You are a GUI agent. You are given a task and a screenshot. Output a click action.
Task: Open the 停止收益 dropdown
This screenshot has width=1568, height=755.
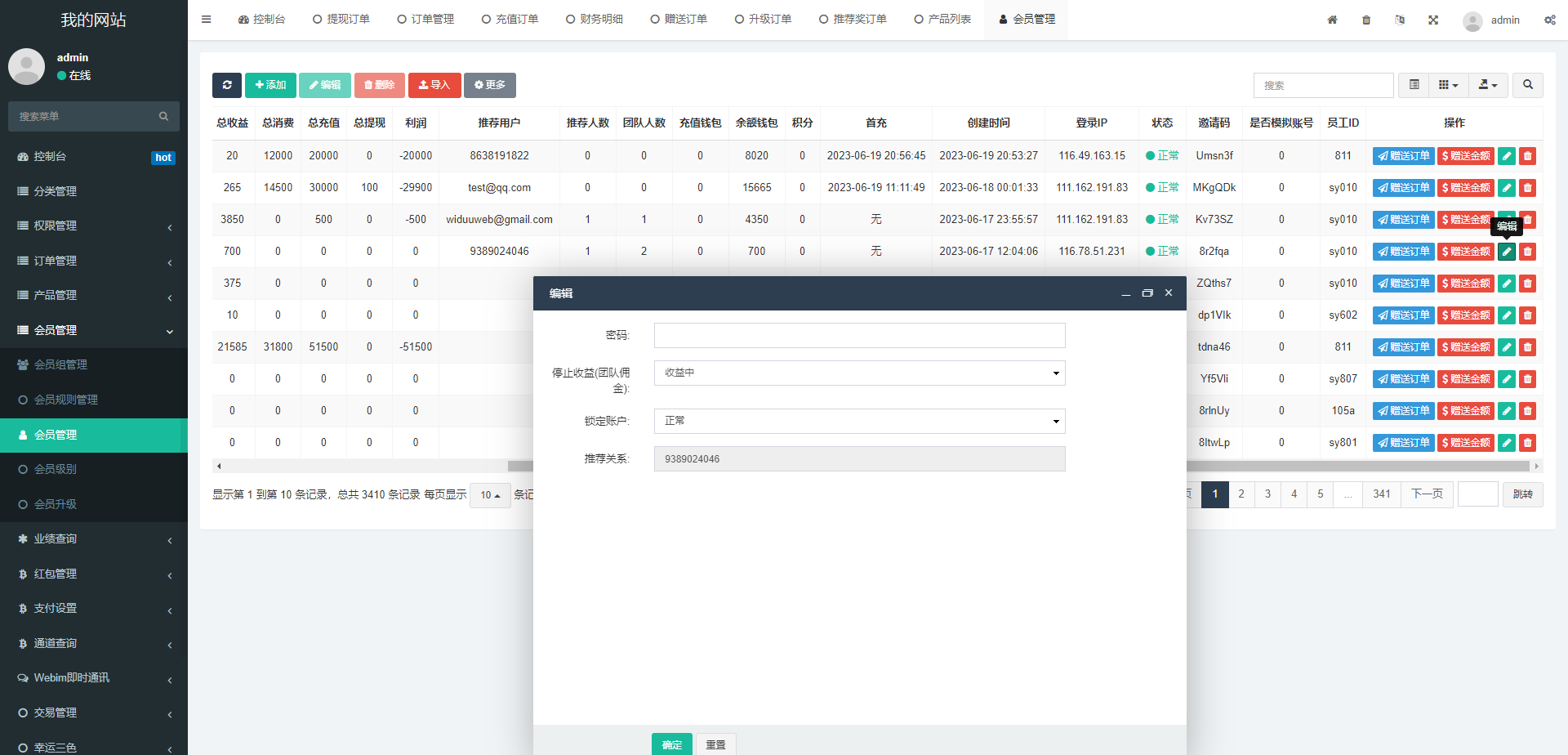click(x=859, y=373)
